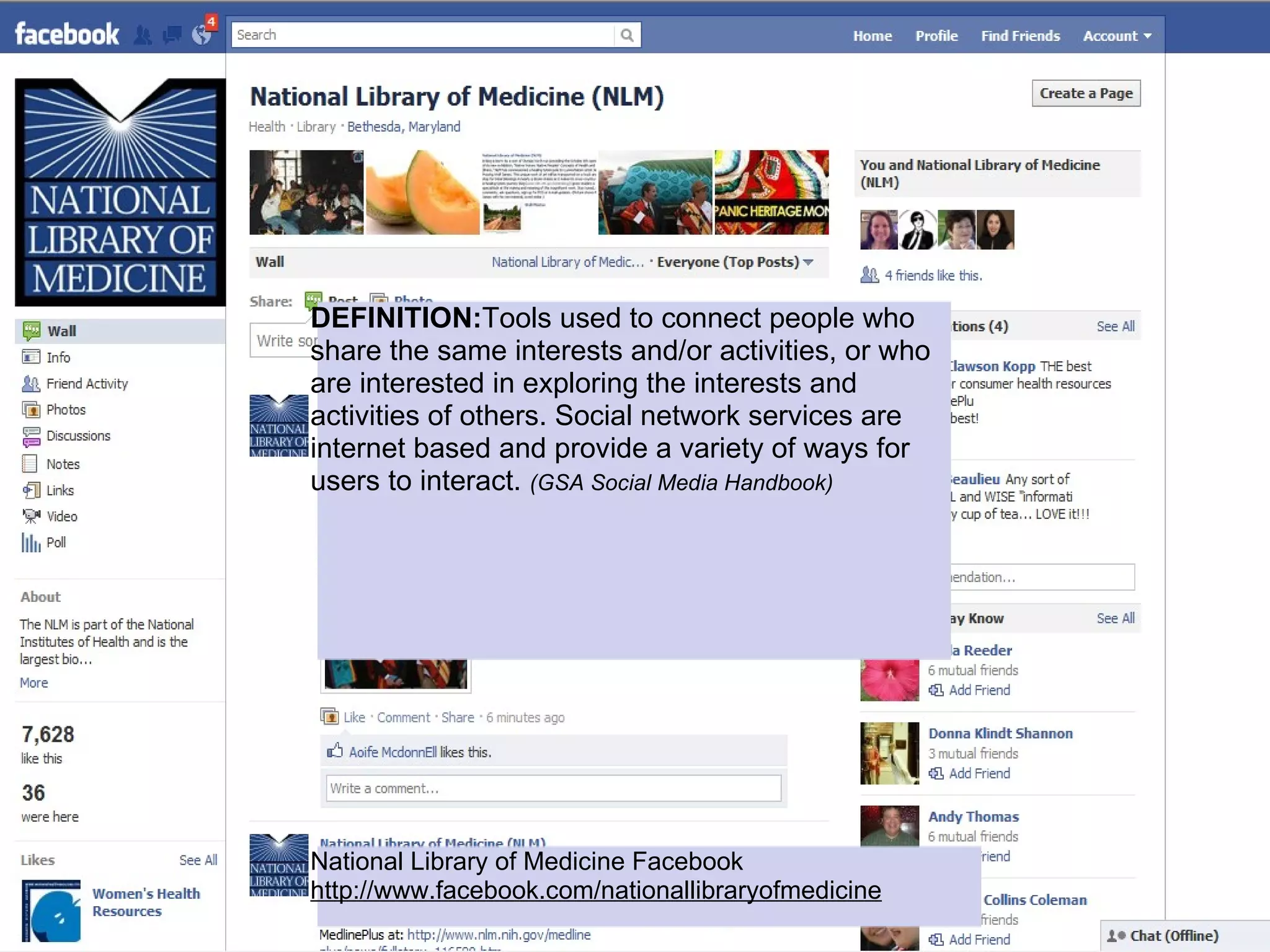
Task: Click the Info icon in sidebar
Action: pyautogui.click(x=31, y=357)
